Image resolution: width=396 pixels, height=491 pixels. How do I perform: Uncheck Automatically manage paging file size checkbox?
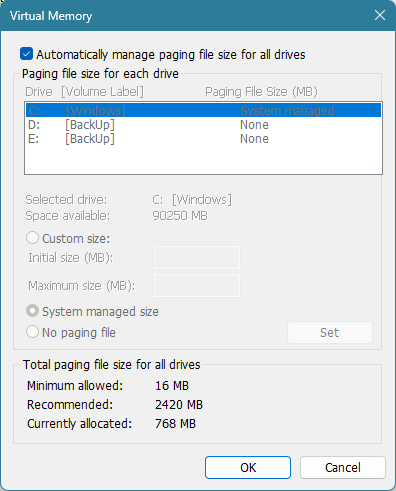click(26, 54)
